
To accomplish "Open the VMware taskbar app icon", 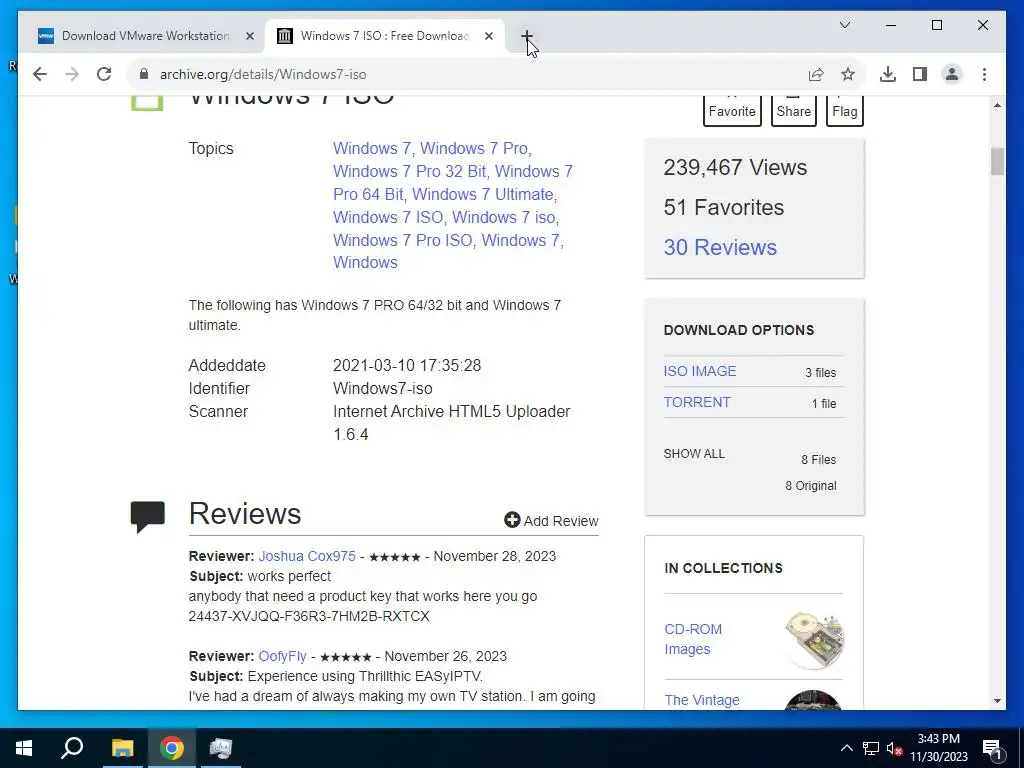I will click(221, 748).
